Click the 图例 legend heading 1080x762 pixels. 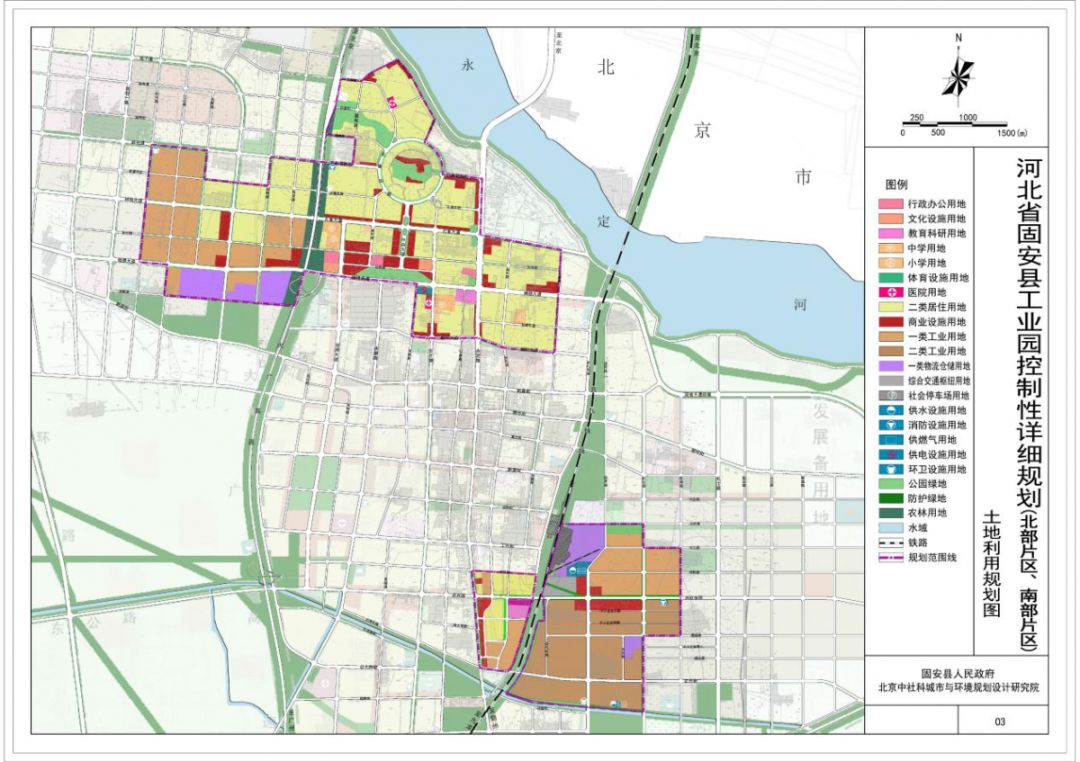click(x=896, y=185)
